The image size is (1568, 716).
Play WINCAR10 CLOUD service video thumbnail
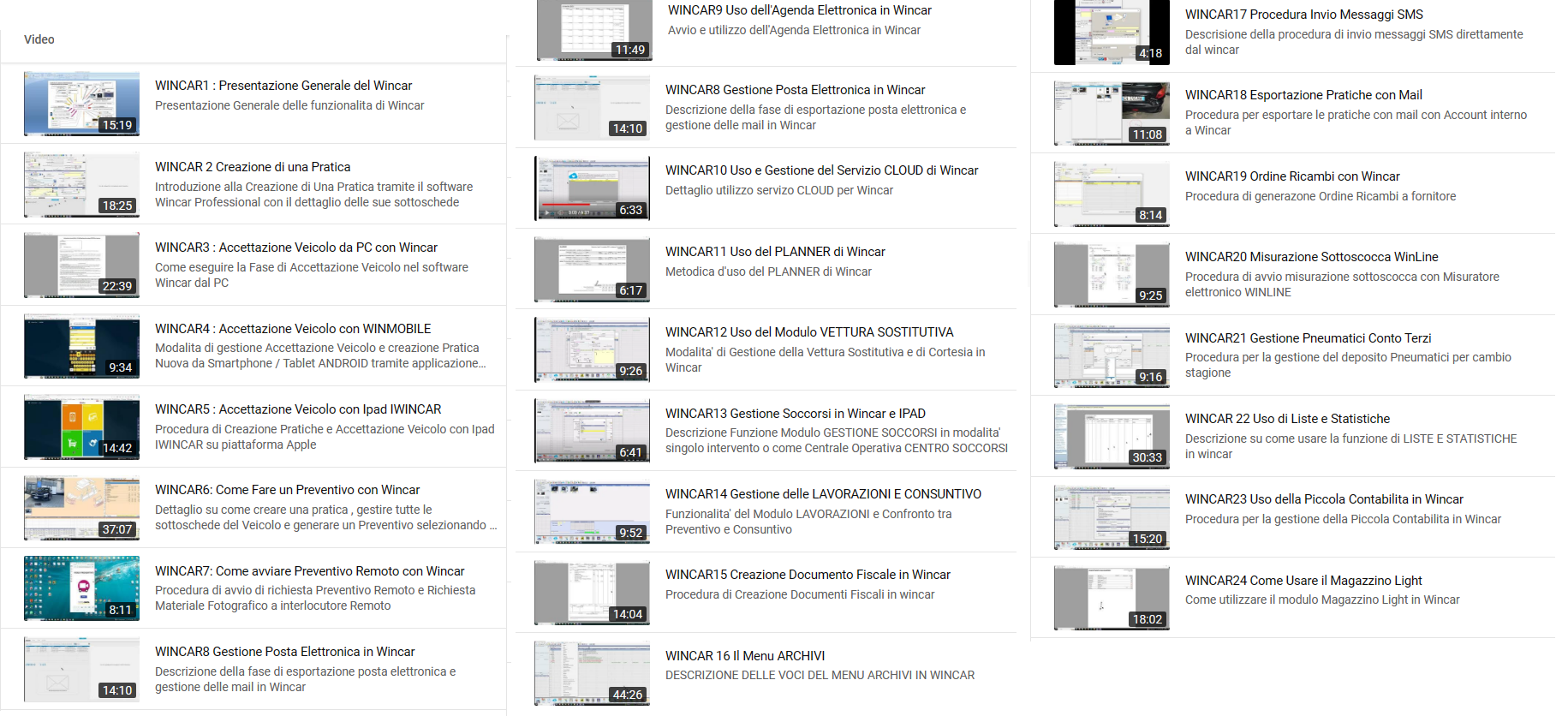592,188
